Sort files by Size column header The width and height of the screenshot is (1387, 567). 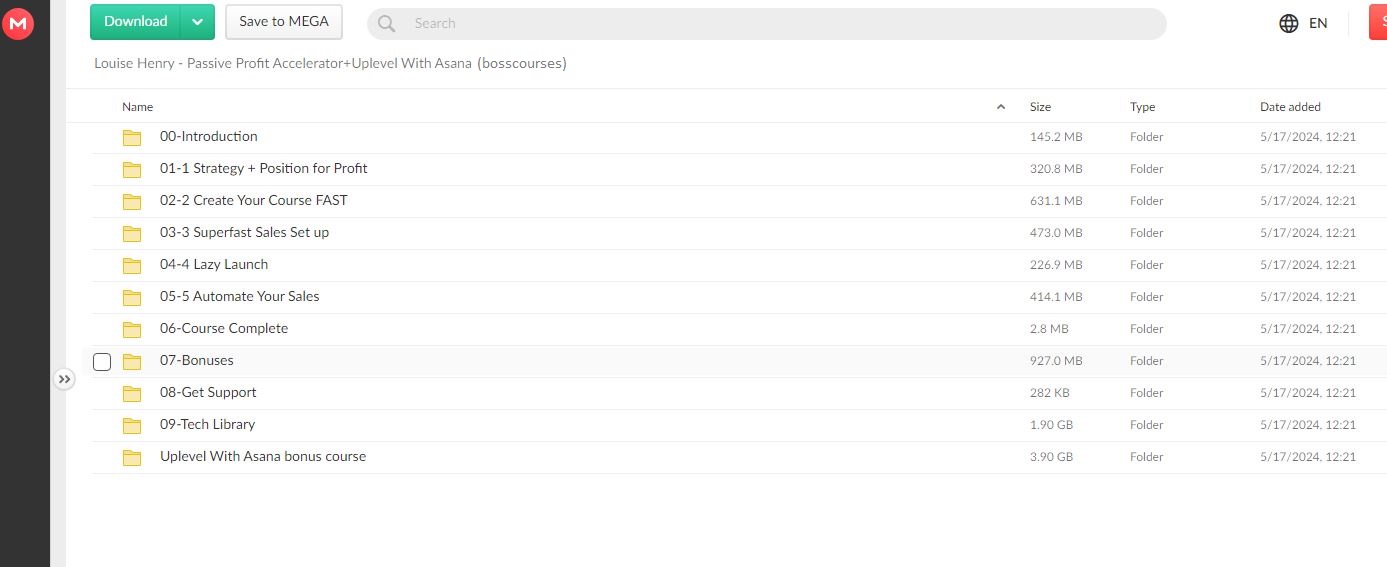point(1040,107)
